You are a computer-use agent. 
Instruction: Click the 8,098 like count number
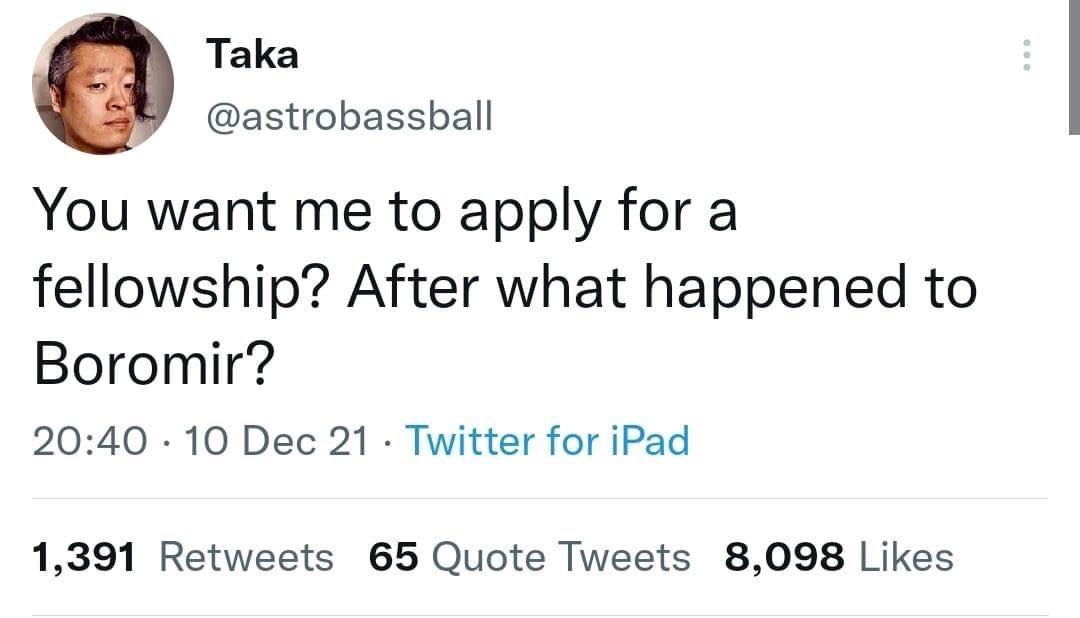tap(783, 557)
